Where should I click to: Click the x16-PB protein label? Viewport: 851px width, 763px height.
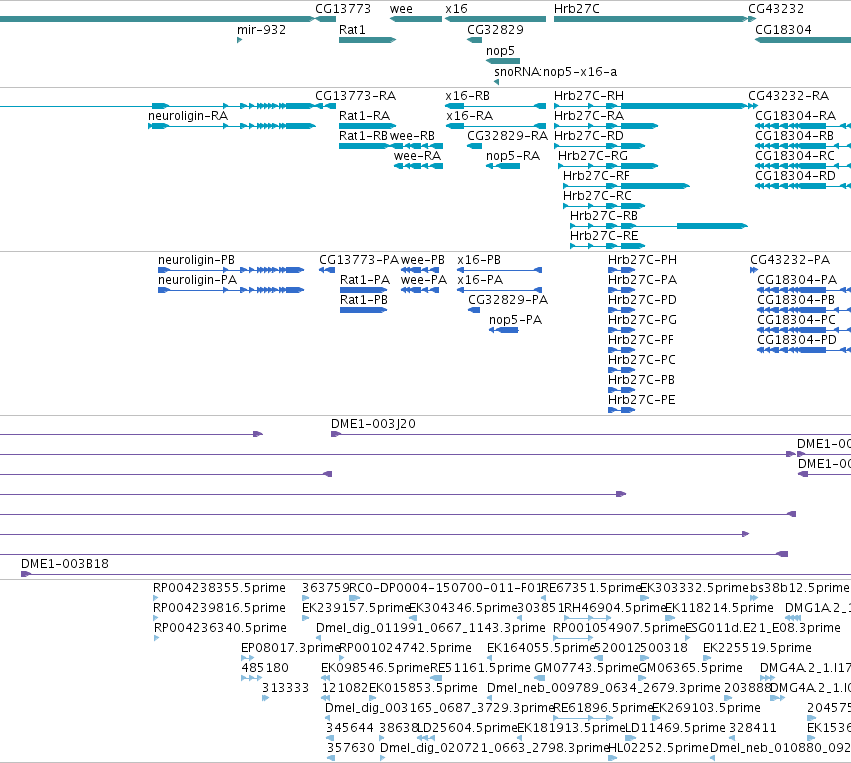(x=479, y=260)
